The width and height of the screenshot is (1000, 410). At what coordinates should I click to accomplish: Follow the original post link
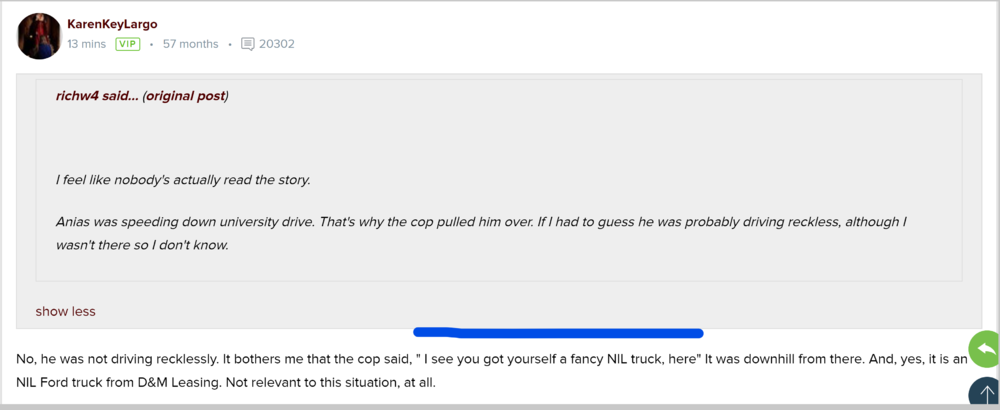coord(185,96)
